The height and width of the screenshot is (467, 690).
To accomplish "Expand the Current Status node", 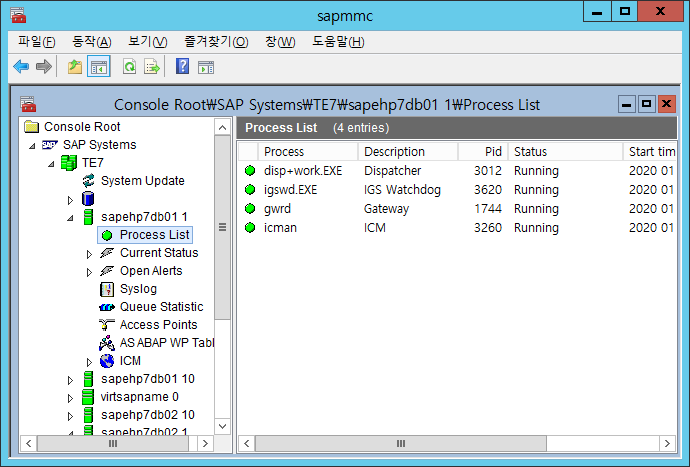I will pyautogui.click(x=89, y=254).
